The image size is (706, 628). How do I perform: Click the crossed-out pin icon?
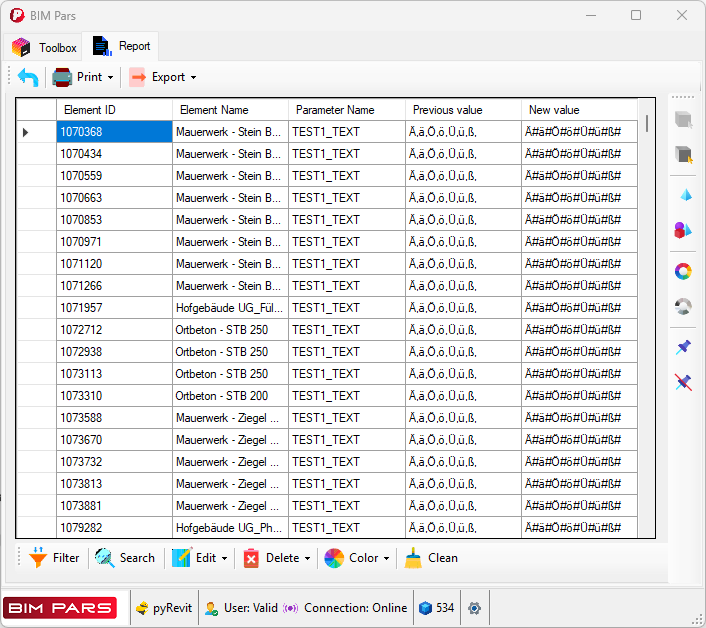coord(684,382)
